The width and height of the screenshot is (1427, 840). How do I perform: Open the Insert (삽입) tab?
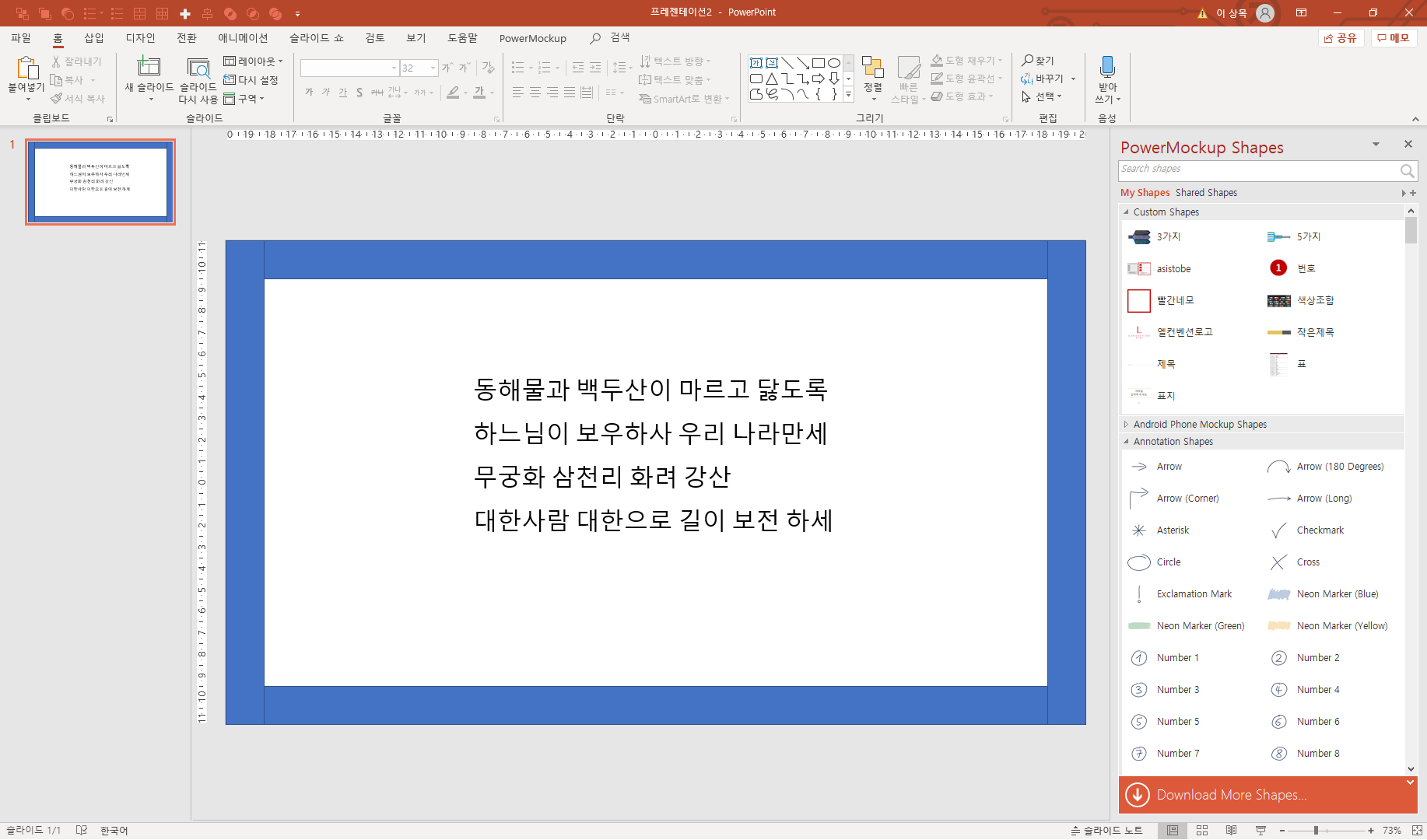[94, 37]
